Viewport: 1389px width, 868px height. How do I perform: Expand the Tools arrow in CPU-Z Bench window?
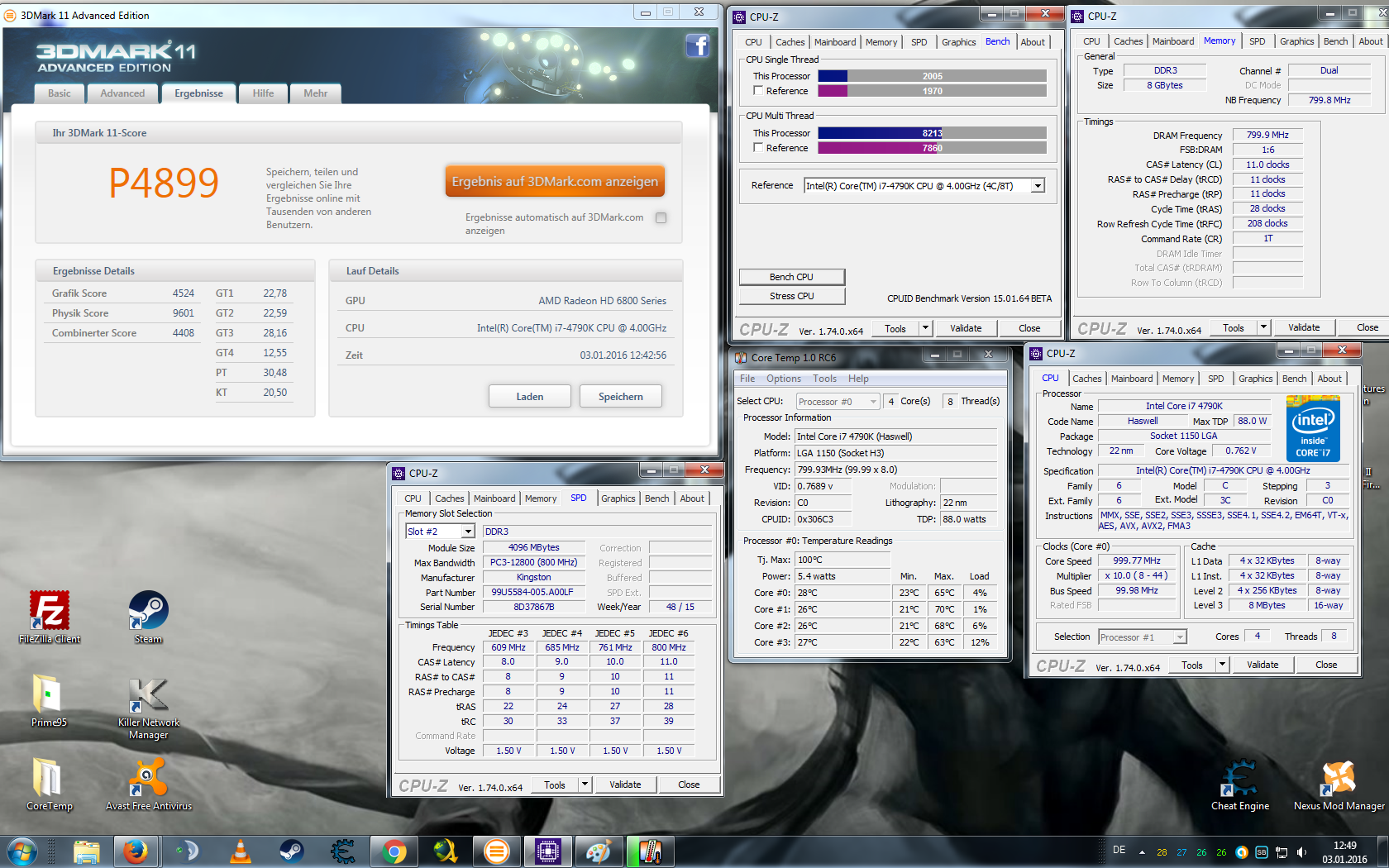(926, 328)
